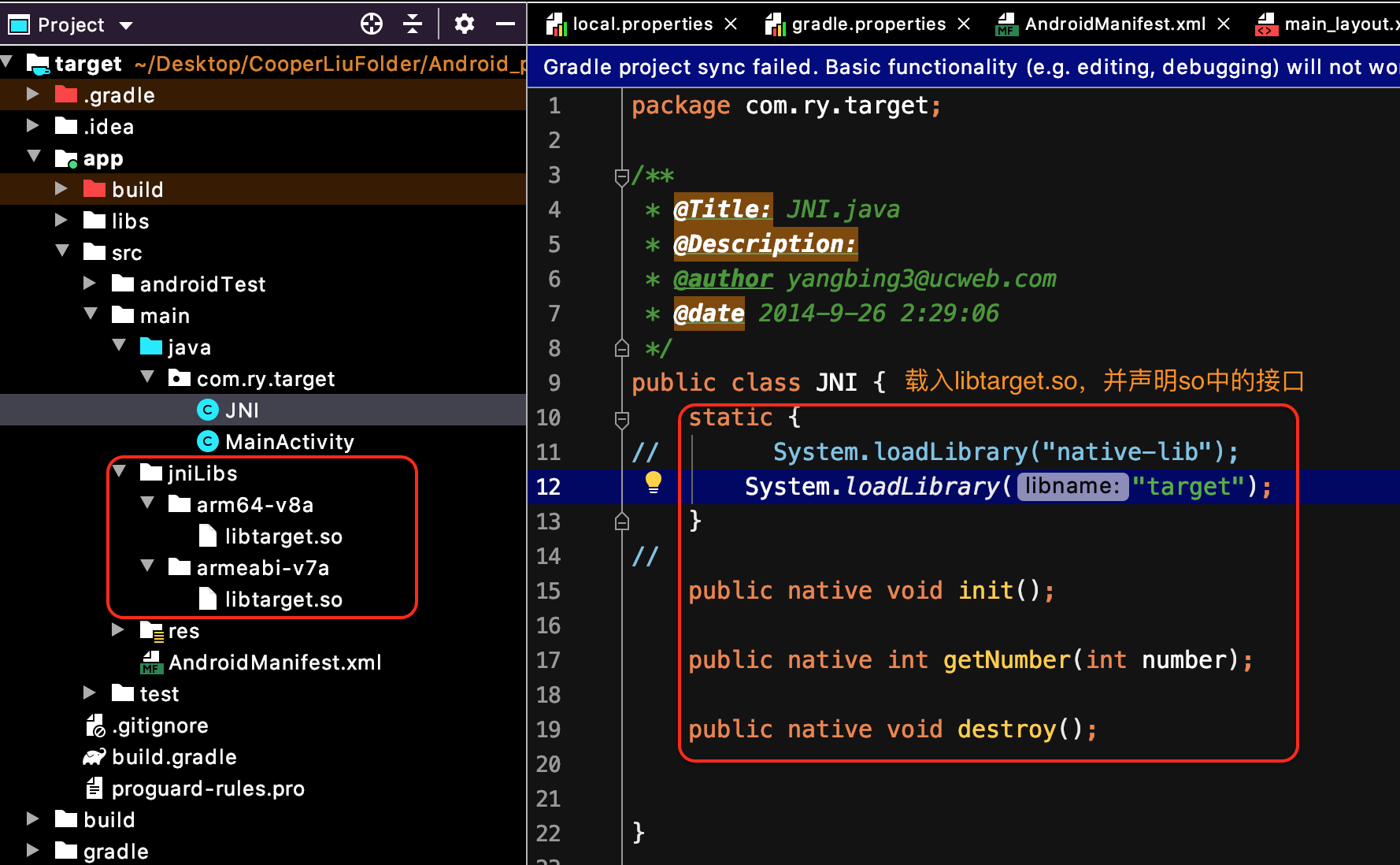This screenshot has height=865, width=1400.
Task: Expand the res folder arrow
Action: 117,629
